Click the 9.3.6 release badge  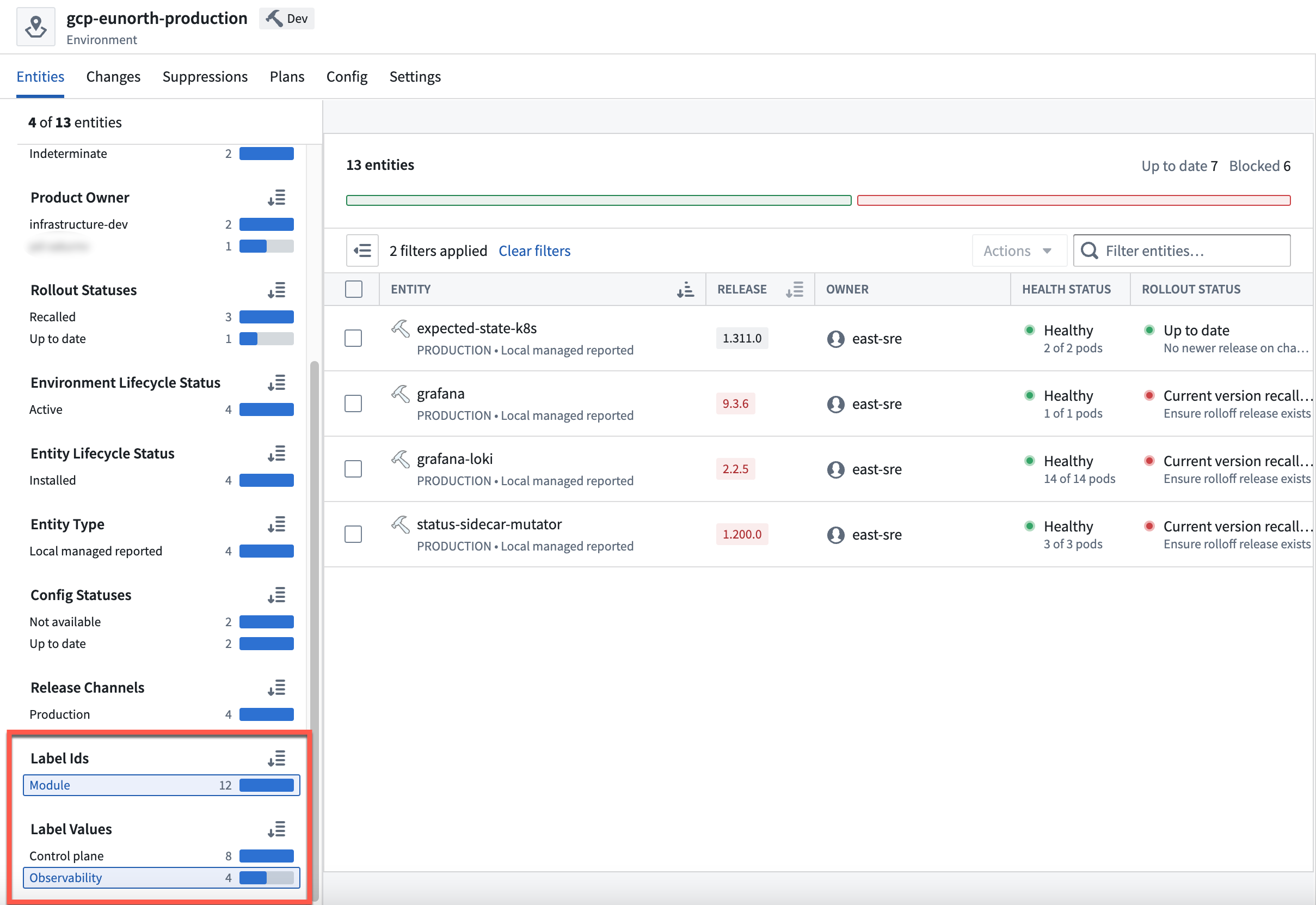[x=735, y=403]
